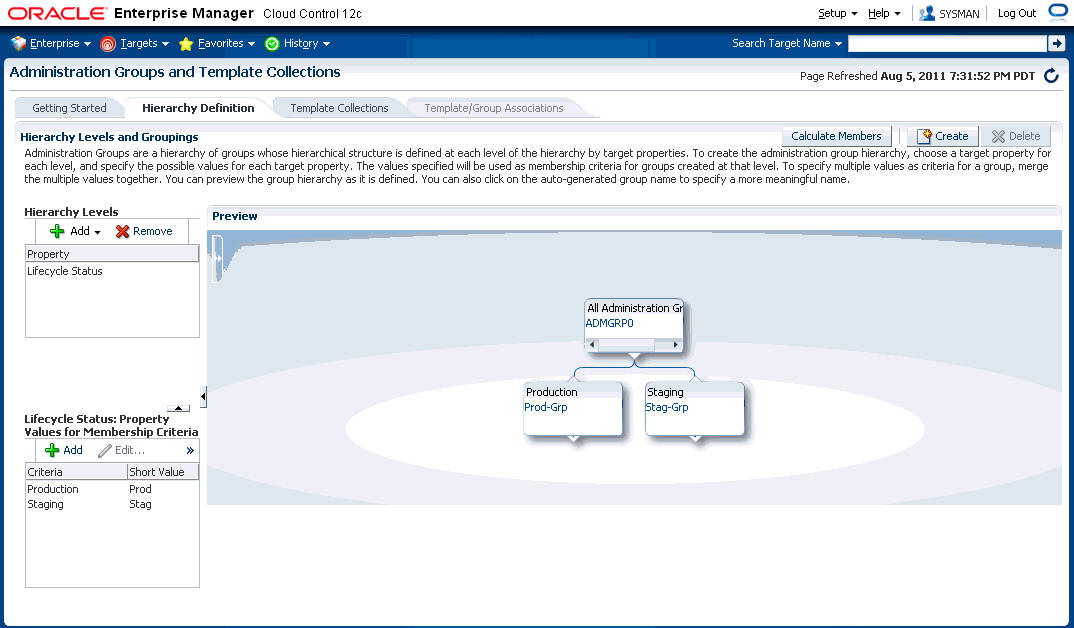This screenshot has width=1074, height=628.
Task: Click Remove in Hierarchy Levels
Action: click(145, 231)
